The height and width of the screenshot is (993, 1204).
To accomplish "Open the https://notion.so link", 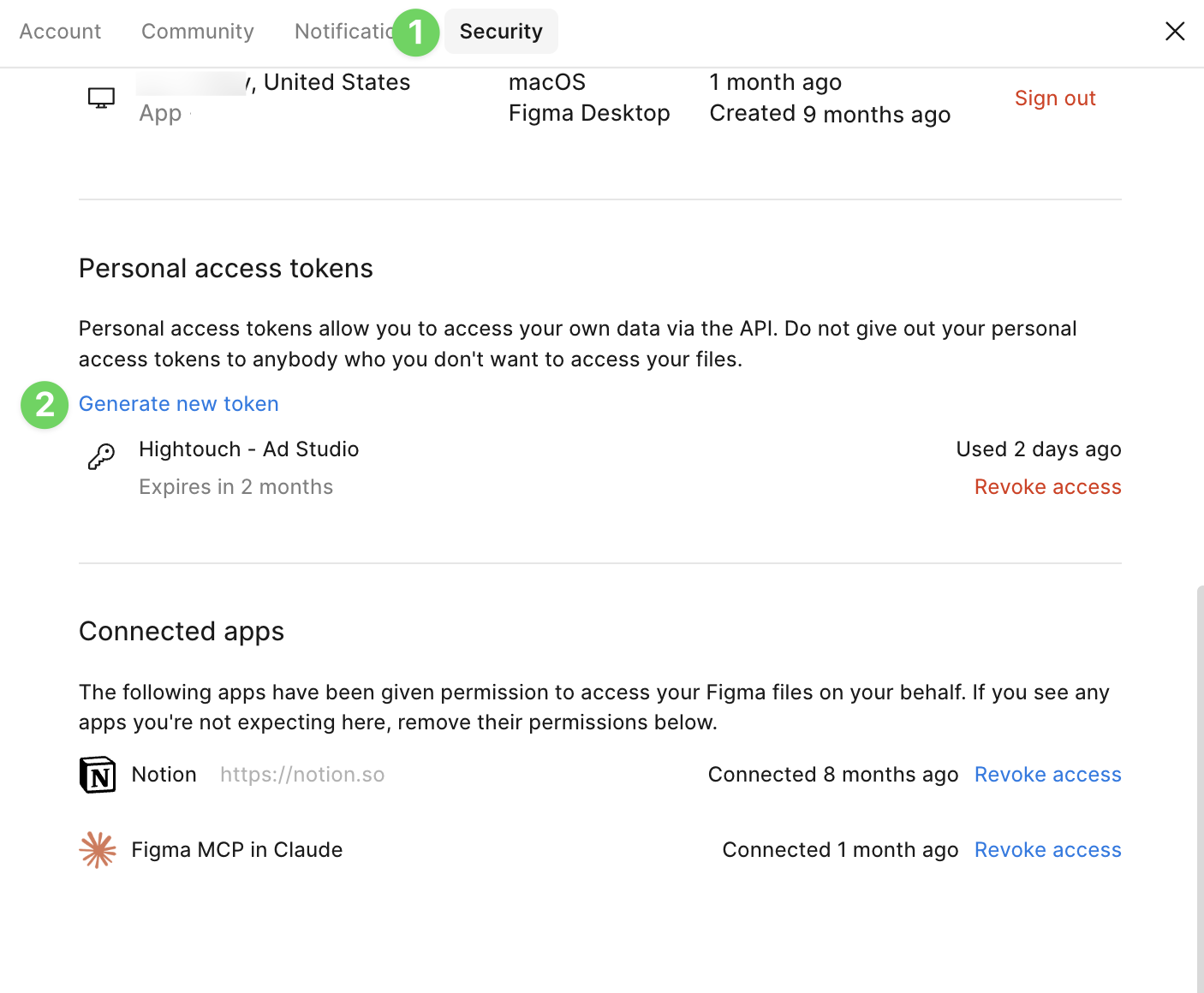I will (302, 775).
